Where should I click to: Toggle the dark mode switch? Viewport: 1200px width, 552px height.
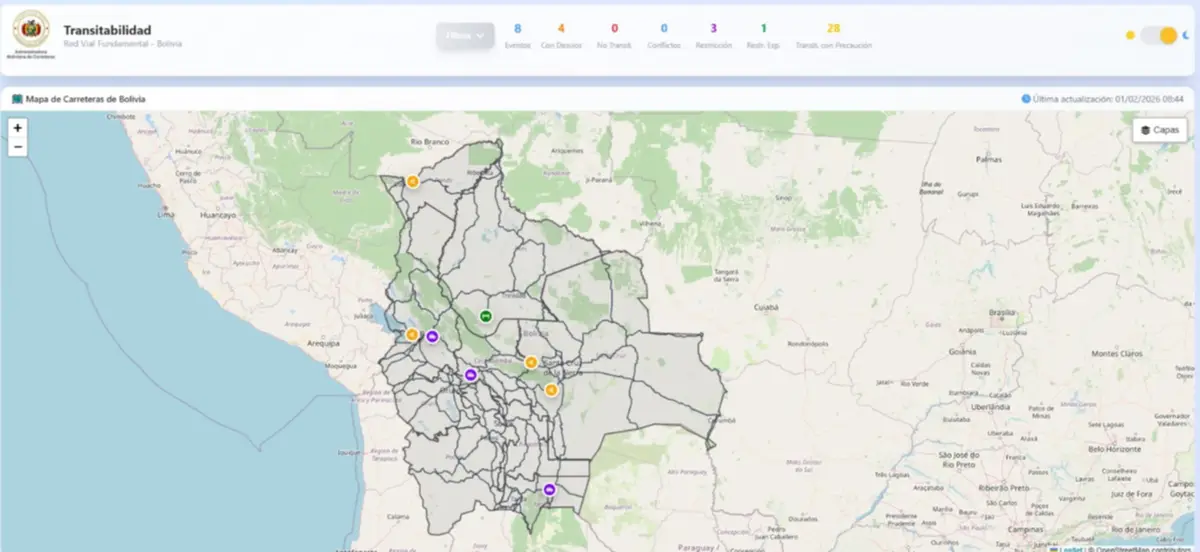pyautogui.click(x=1159, y=35)
